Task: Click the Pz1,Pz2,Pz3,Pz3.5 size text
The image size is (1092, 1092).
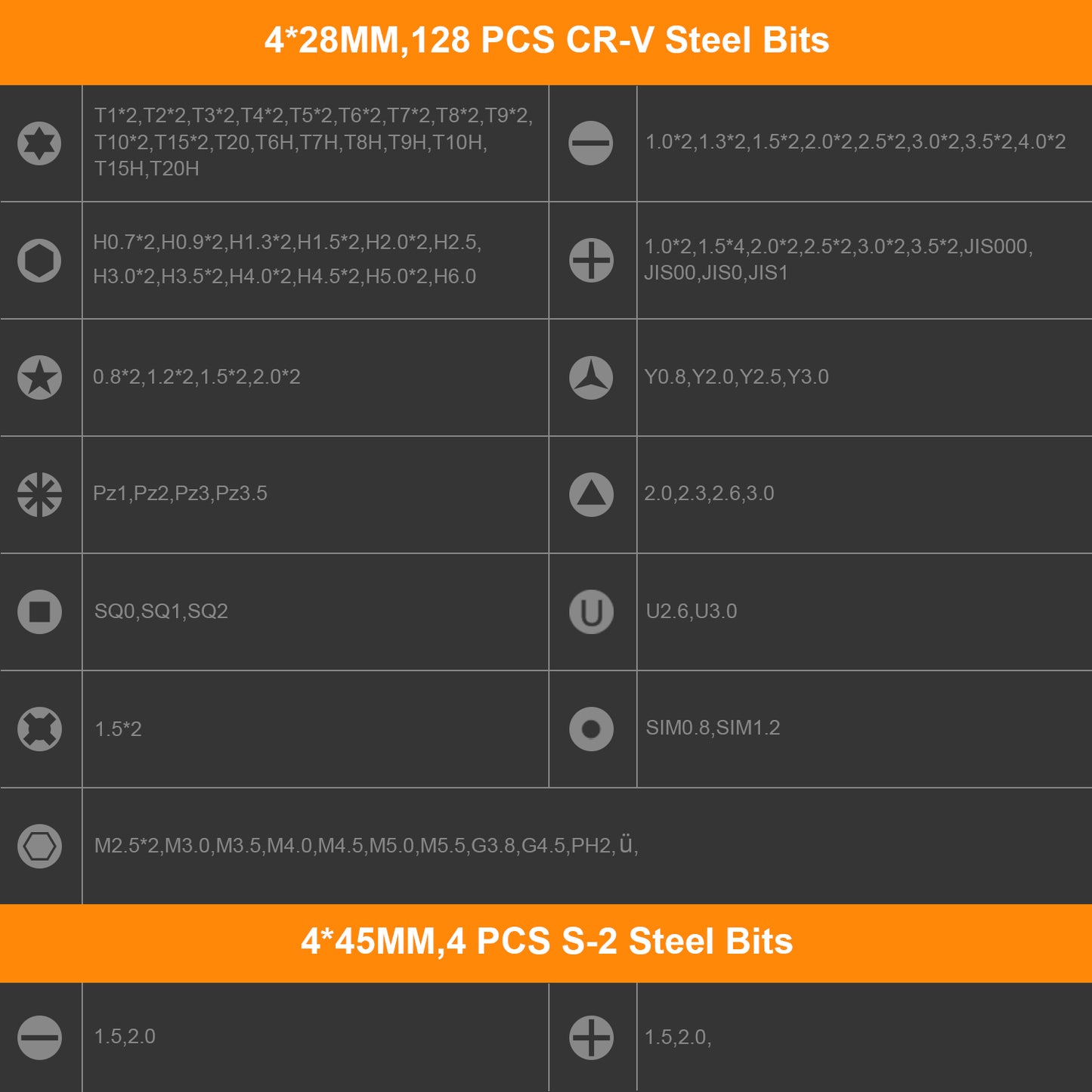Action: point(180,493)
